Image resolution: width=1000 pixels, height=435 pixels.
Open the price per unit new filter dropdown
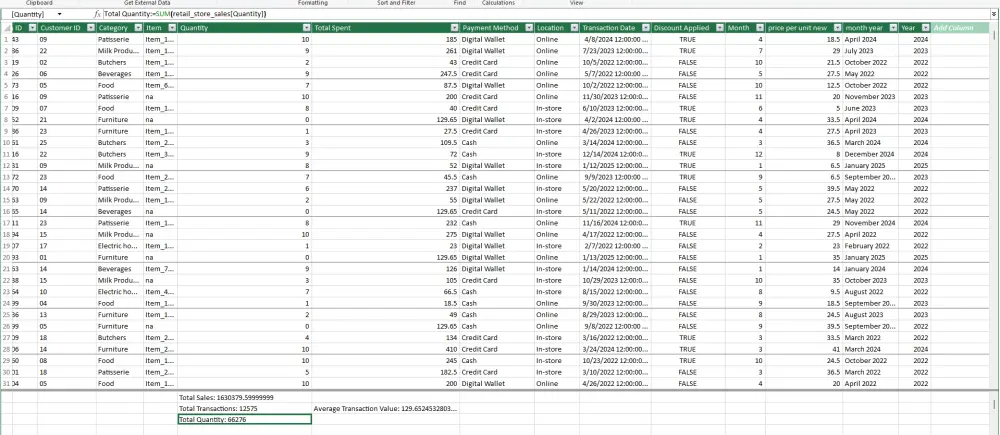[x=837, y=28]
